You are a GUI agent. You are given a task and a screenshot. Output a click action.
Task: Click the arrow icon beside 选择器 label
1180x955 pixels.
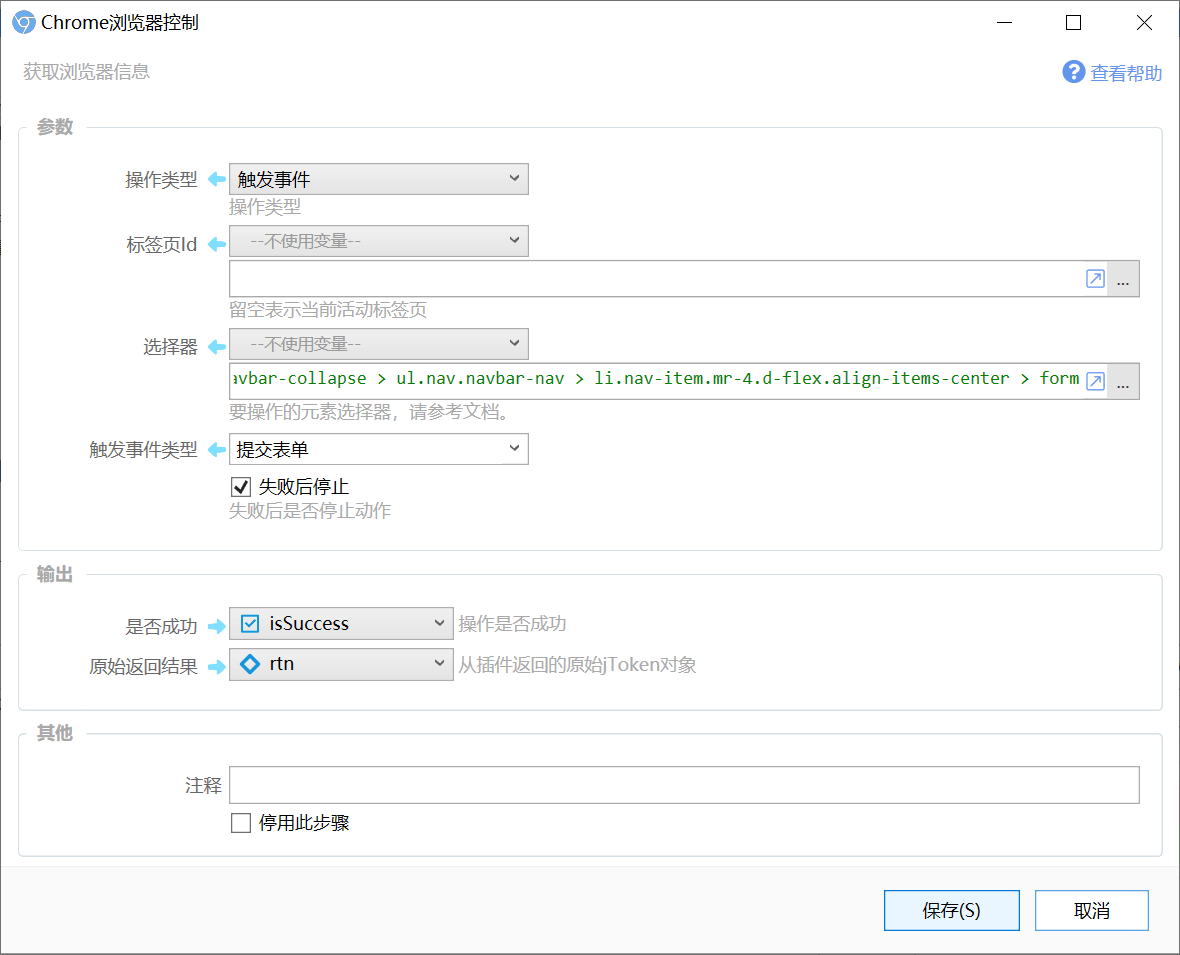(x=216, y=346)
